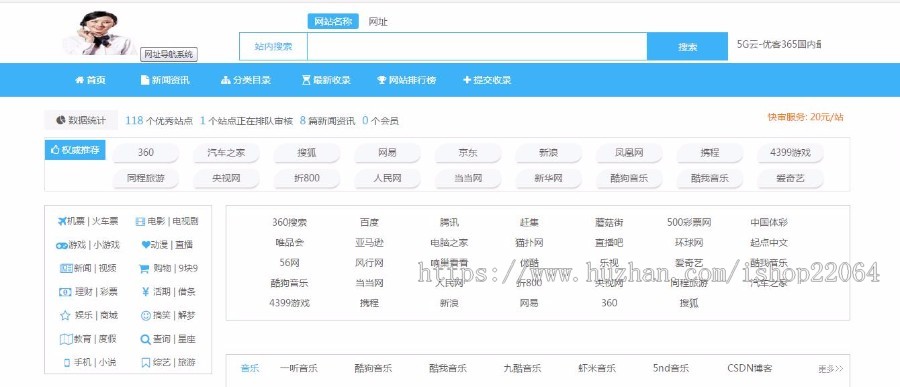Click the 音乐 category label
Screen dimensions: 900x387
(x=250, y=368)
